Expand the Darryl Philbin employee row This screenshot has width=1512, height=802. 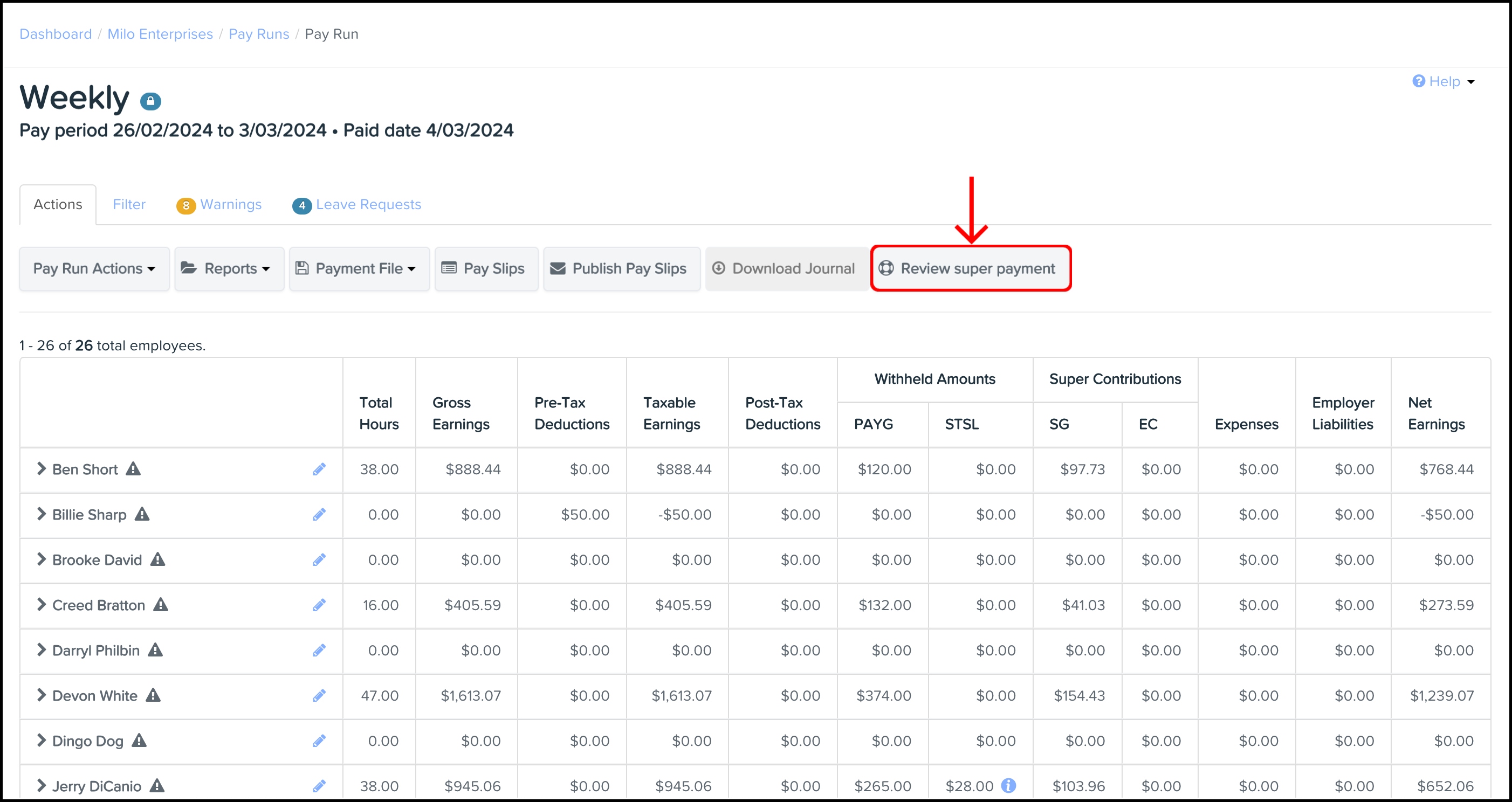[x=41, y=649]
